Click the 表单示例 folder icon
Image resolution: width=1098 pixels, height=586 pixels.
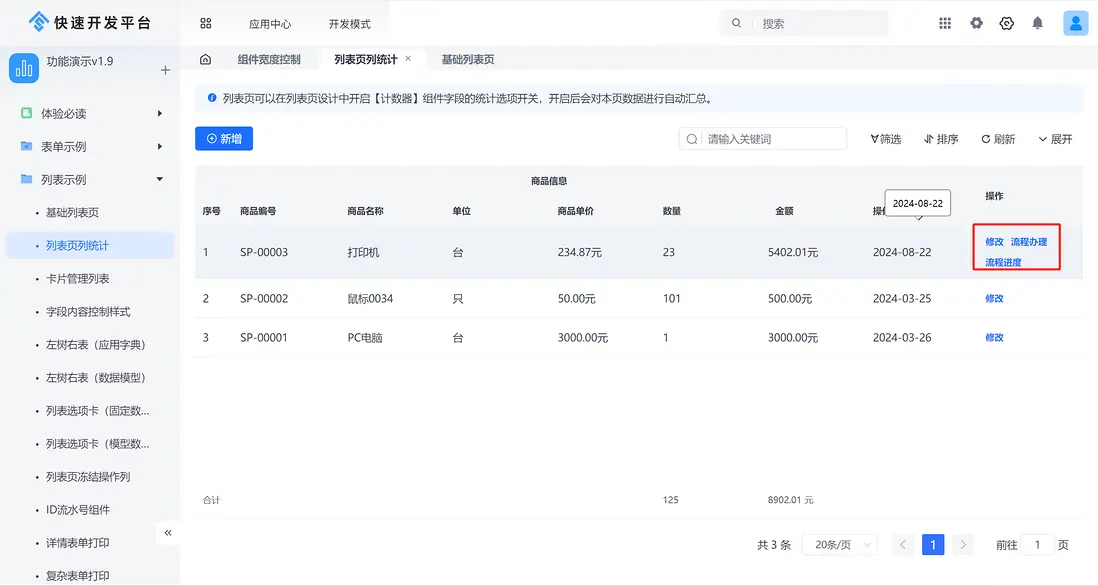coord(27,146)
